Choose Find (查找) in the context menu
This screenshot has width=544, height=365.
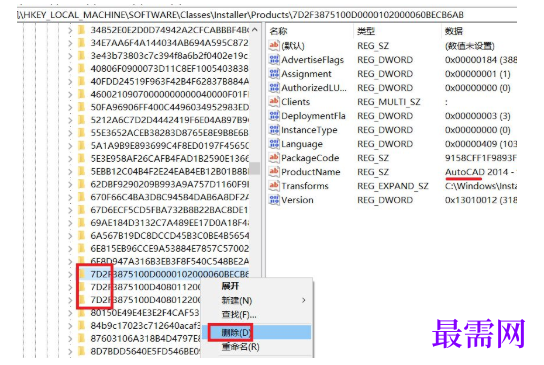tap(239, 315)
